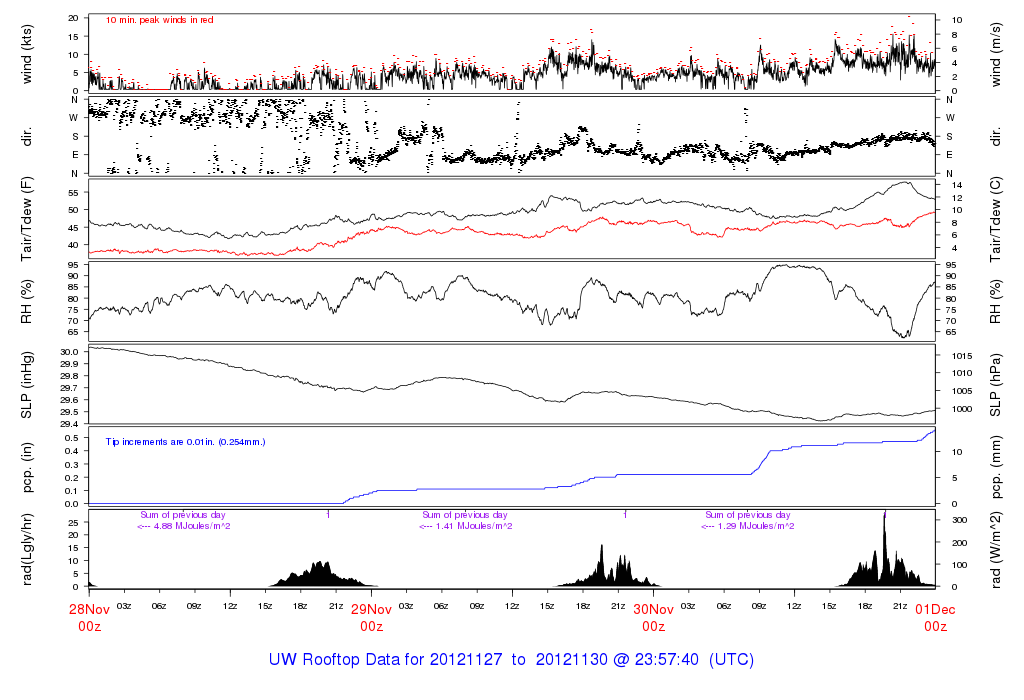Click the lowest point of the RH curve
Image resolution: width=1024 pixels, height=700 pixels.
point(903,336)
